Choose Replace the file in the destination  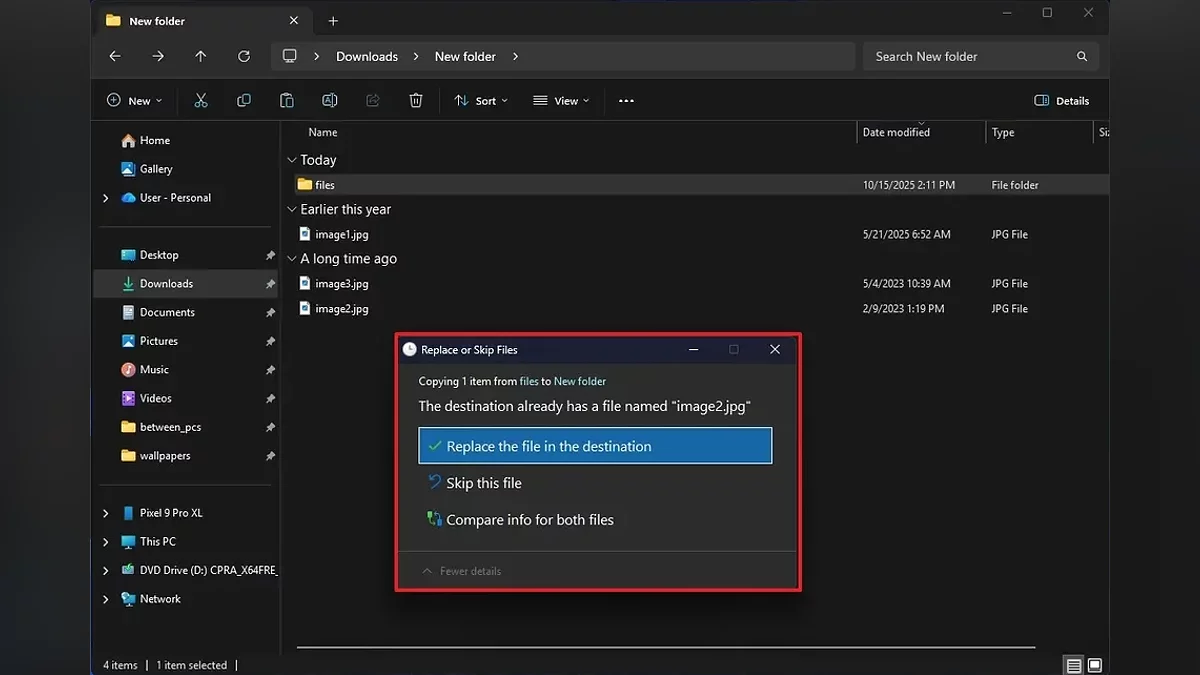pyautogui.click(x=595, y=446)
